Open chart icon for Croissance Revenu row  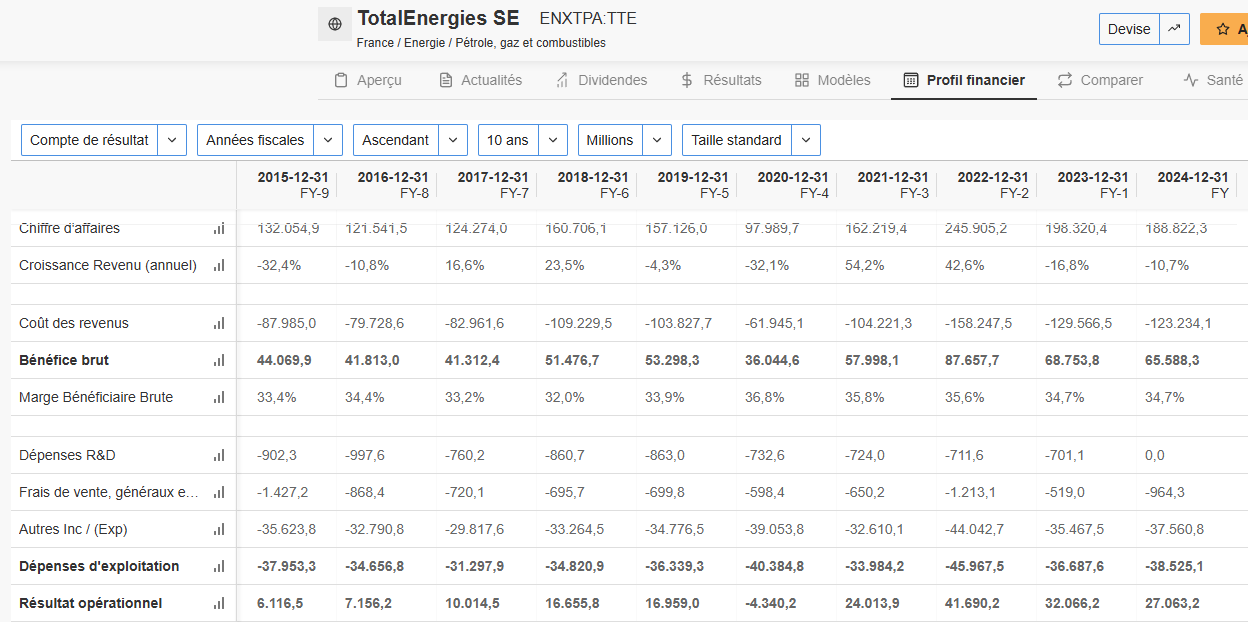[218, 265]
